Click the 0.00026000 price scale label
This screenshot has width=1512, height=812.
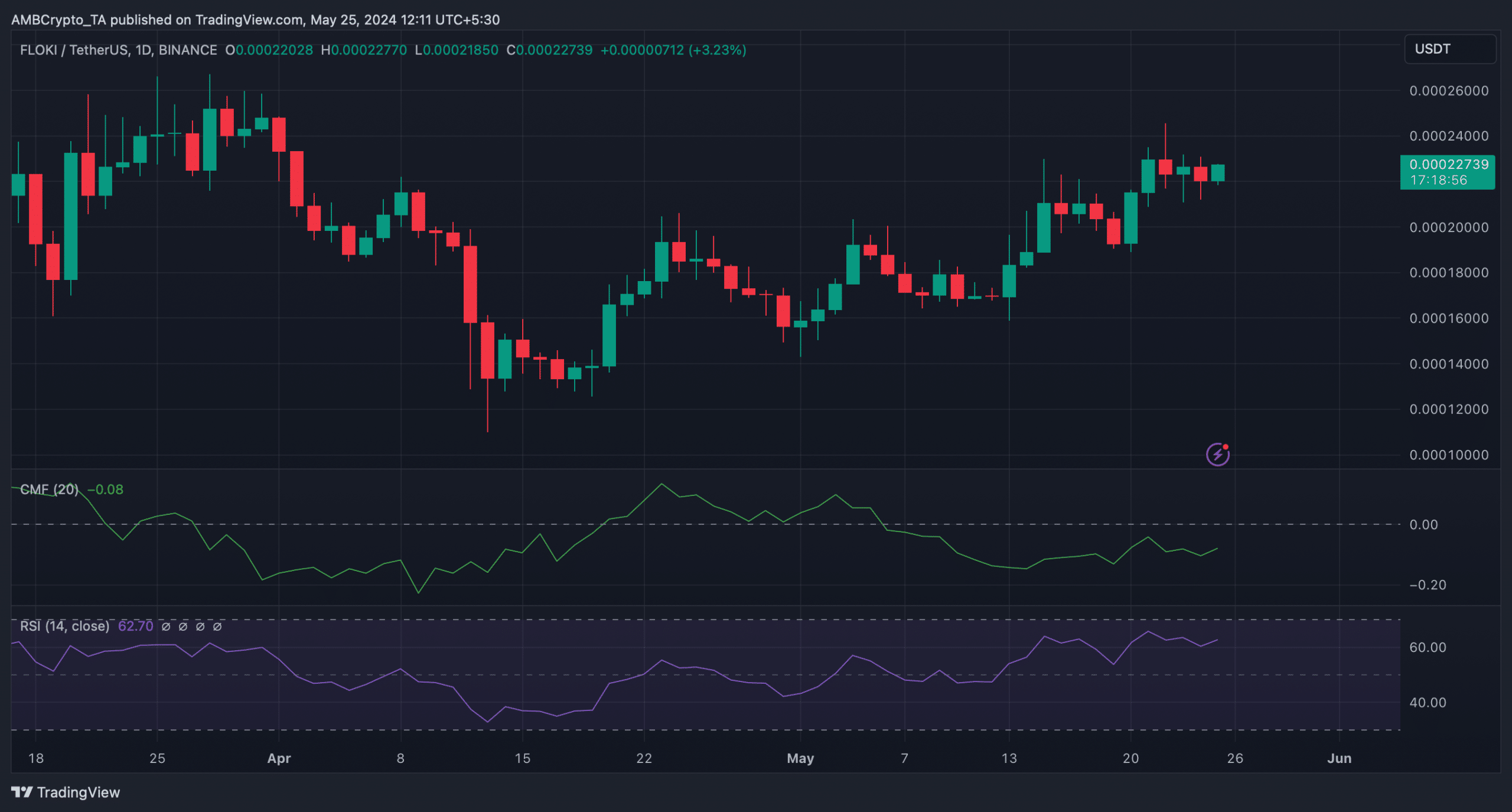(1449, 91)
